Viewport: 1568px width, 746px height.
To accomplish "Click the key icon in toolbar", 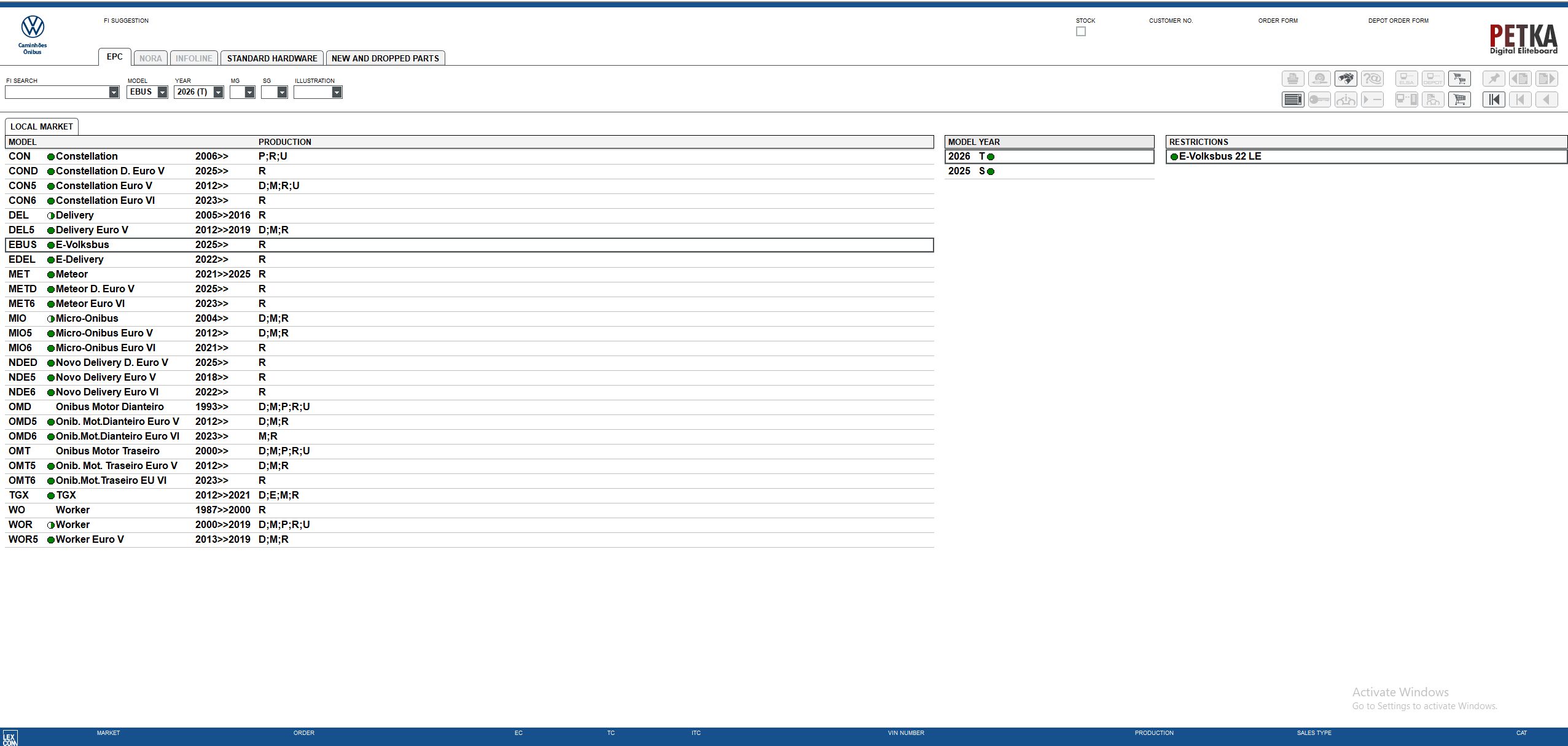I will (1319, 99).
